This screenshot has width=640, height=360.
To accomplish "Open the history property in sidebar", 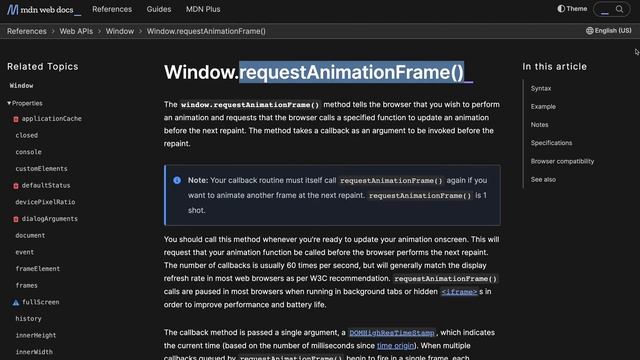I will click(x=28, y=319).
